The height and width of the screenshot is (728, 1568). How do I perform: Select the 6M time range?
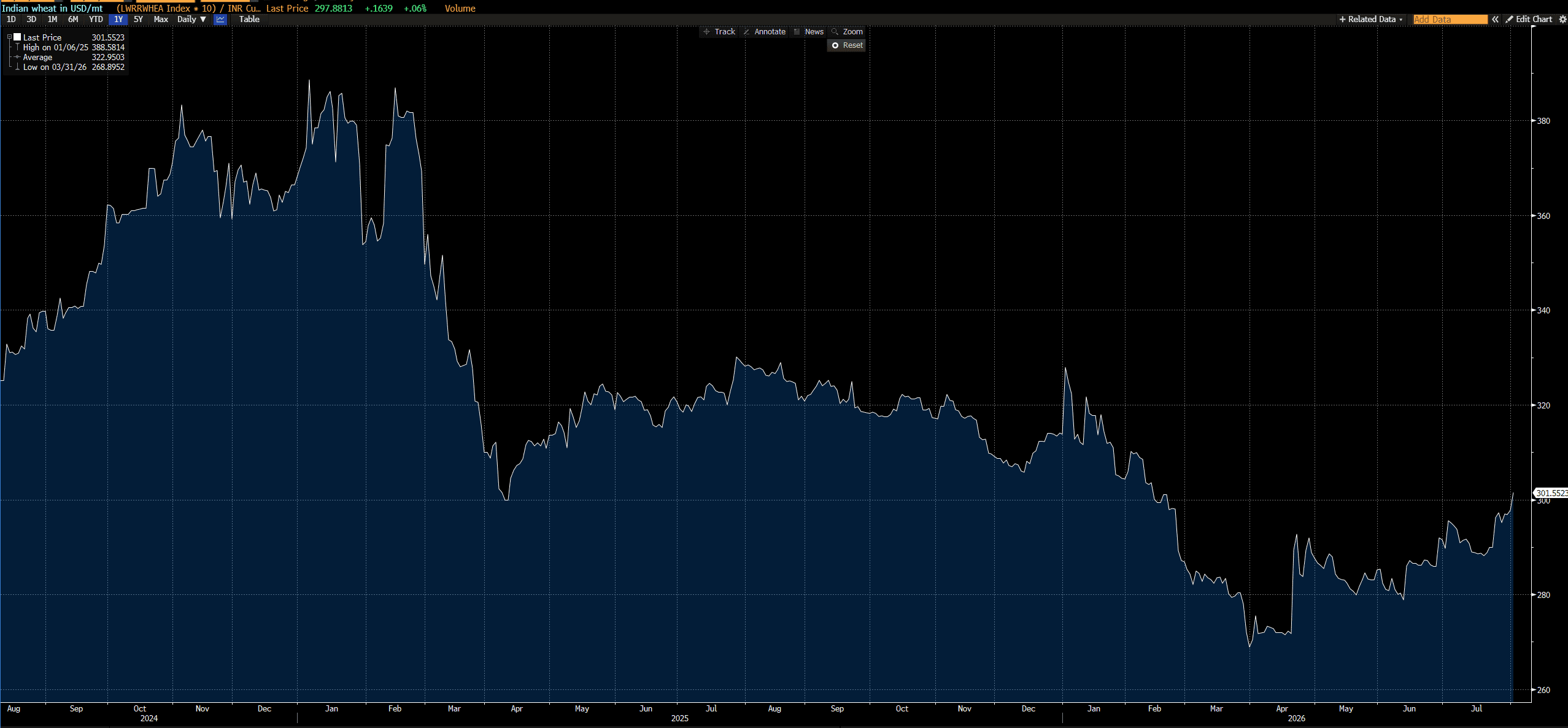click(x=73, y=20)
